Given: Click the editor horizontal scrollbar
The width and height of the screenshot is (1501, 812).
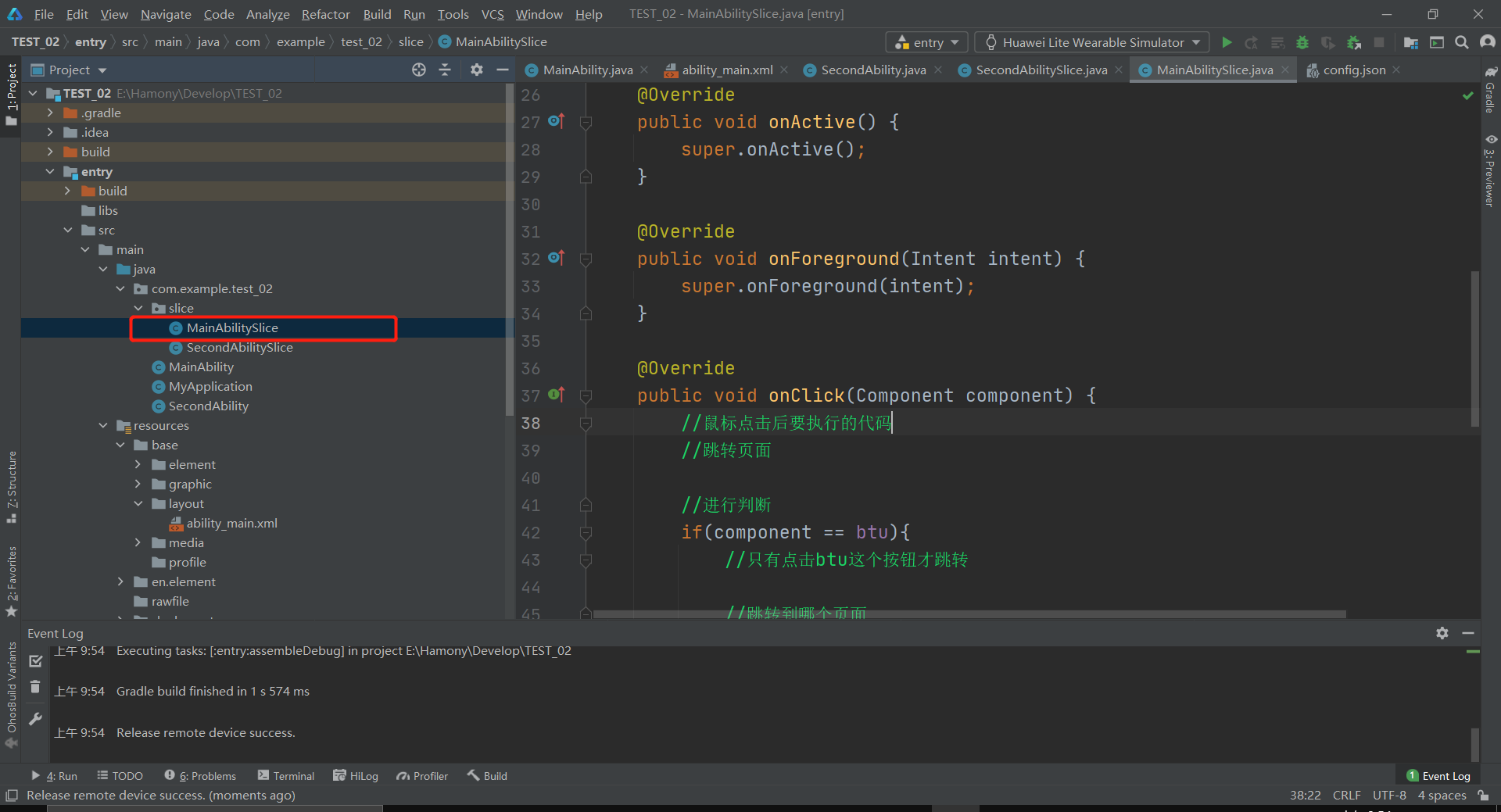Looking at the screenshot, I should pos(969,614).
